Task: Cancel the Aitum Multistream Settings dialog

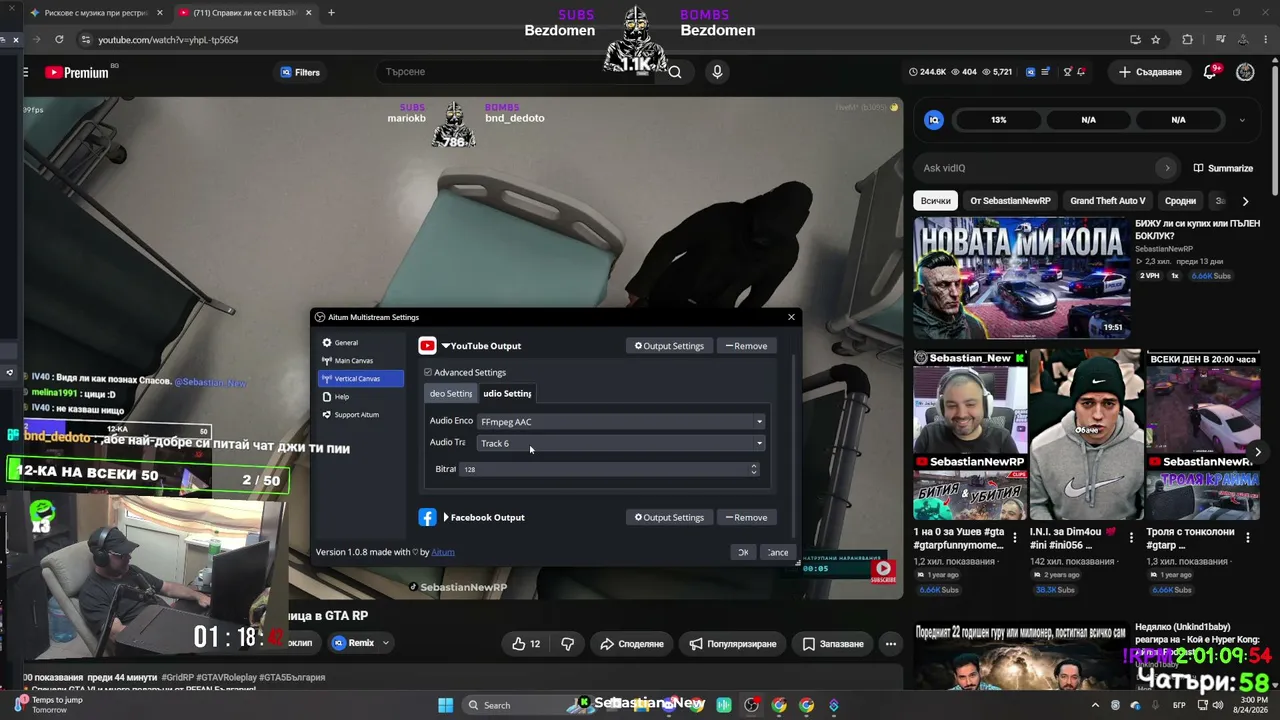Action: 778,553
